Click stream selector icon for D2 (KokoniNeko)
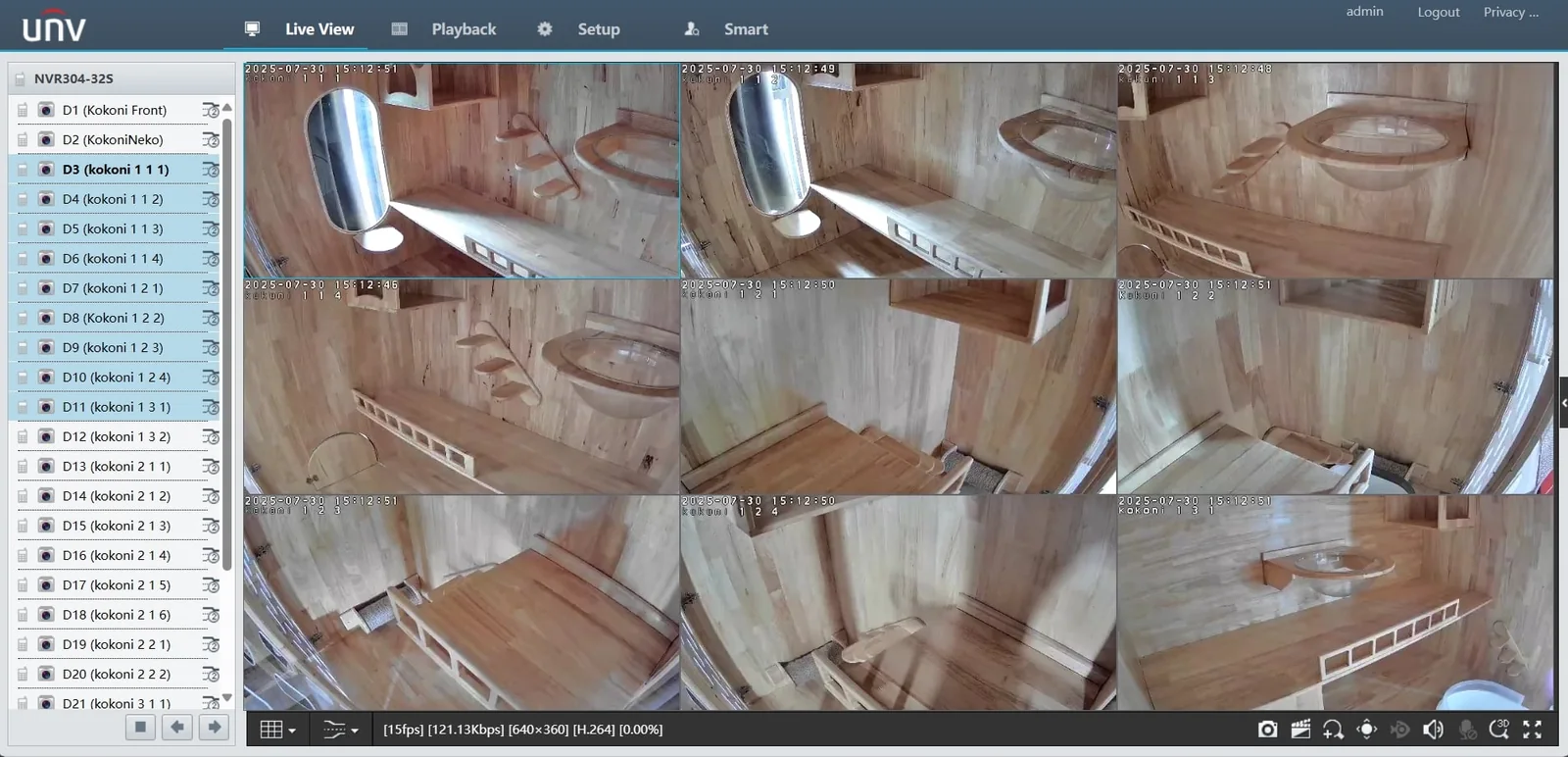The image size is (1568, 757). (x=211, y=139)
